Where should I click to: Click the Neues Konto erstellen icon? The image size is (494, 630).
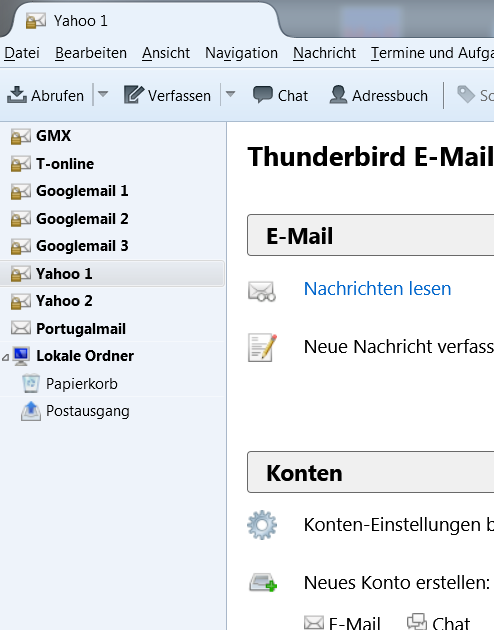pos(263,582)
